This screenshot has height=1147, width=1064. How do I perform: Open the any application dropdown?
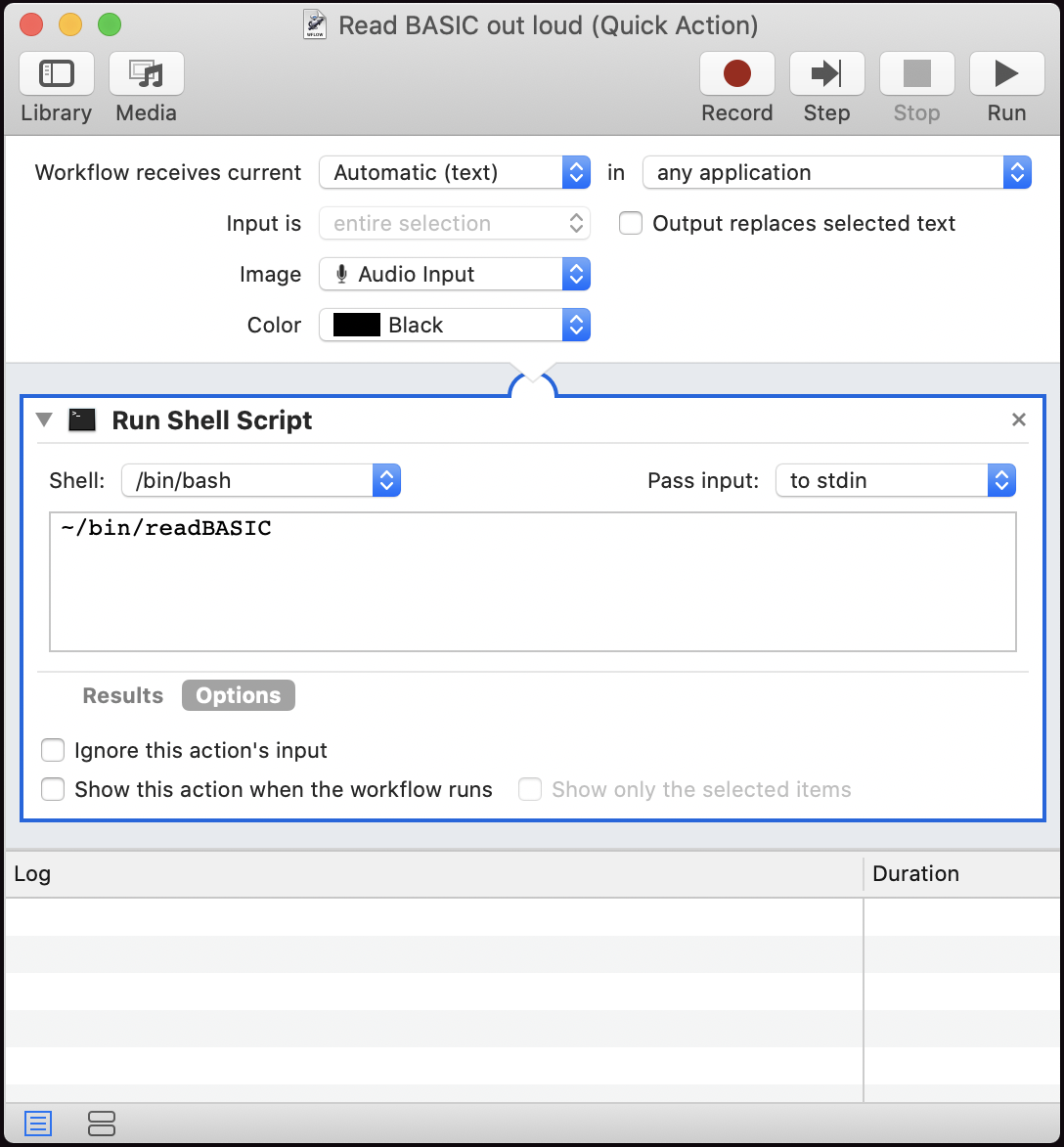click(836, 173)
